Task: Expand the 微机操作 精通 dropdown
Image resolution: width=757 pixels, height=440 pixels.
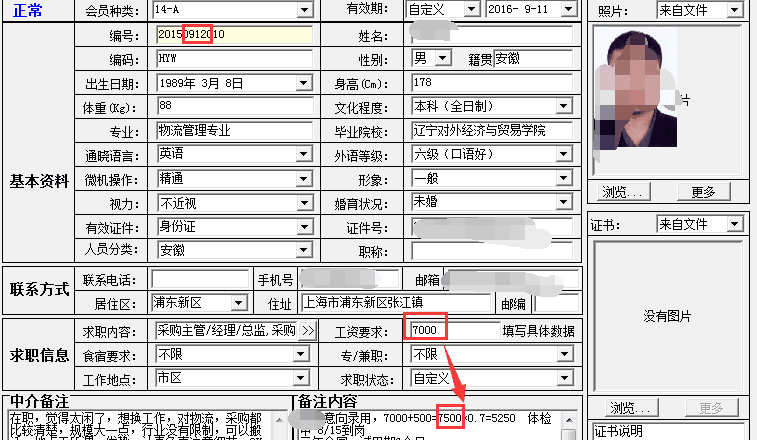Action: 303,179
